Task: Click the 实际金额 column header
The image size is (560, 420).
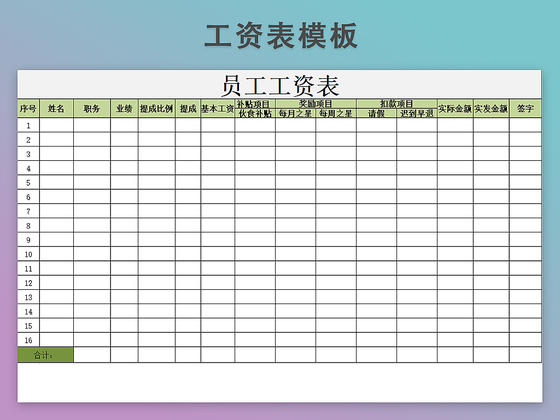Action: click(455, 108)
